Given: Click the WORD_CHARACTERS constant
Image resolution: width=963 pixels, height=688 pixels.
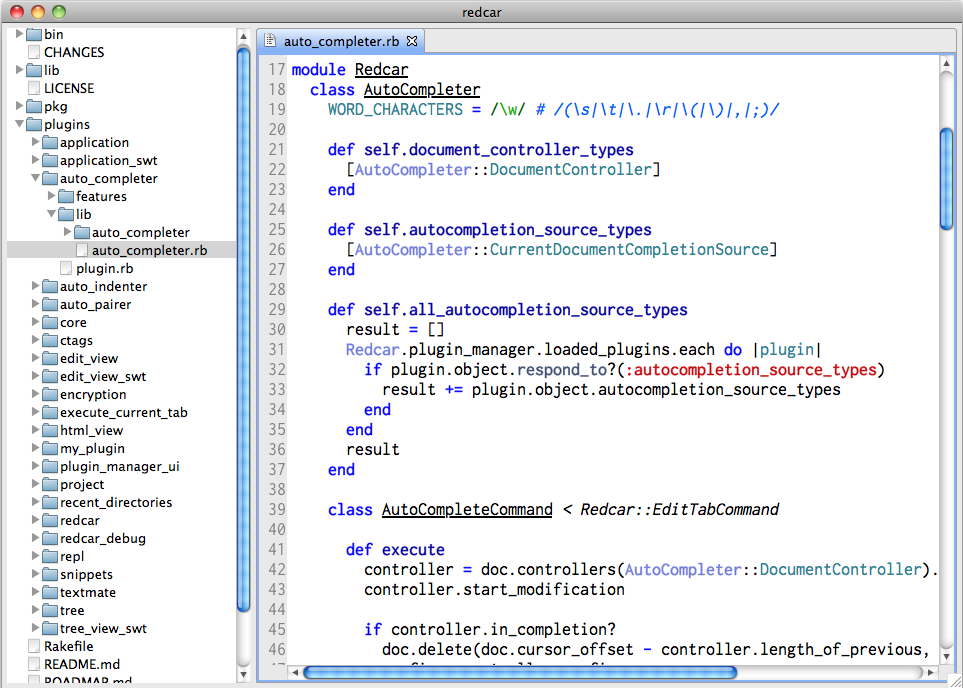Looking at the screenshot, I should pos(396,110).
